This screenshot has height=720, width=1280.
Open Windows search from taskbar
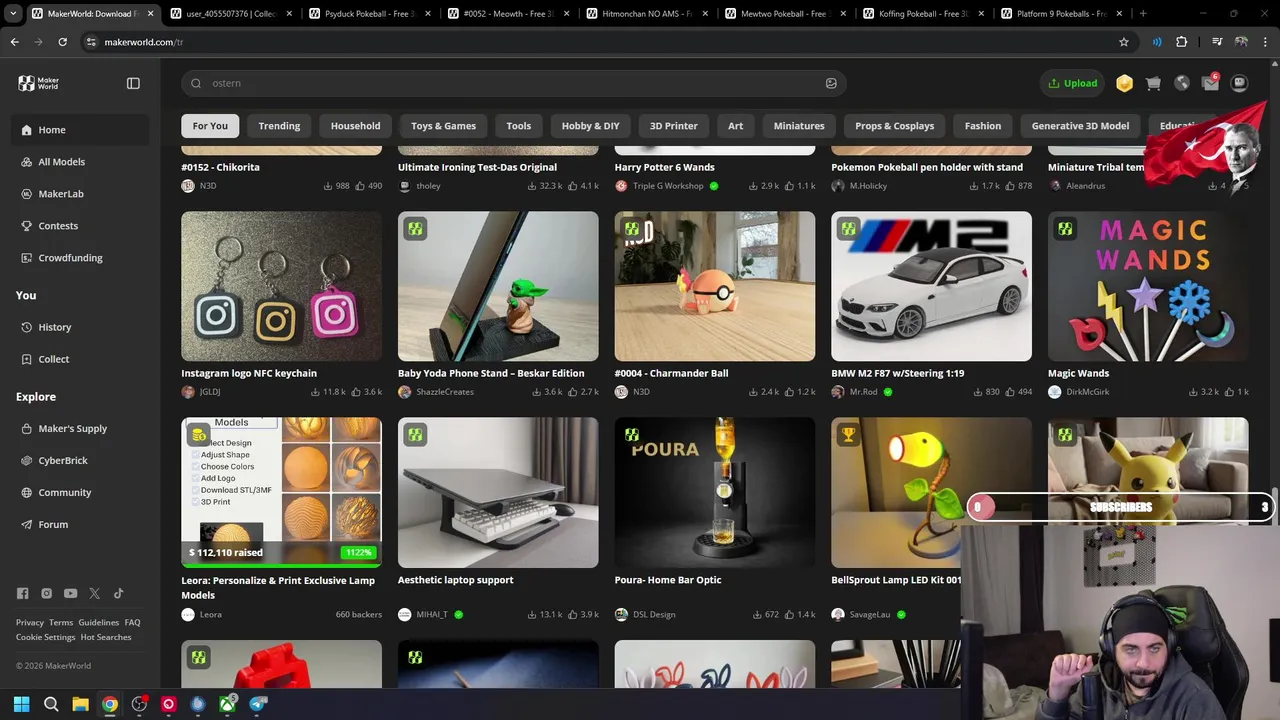tap(51, 704)
